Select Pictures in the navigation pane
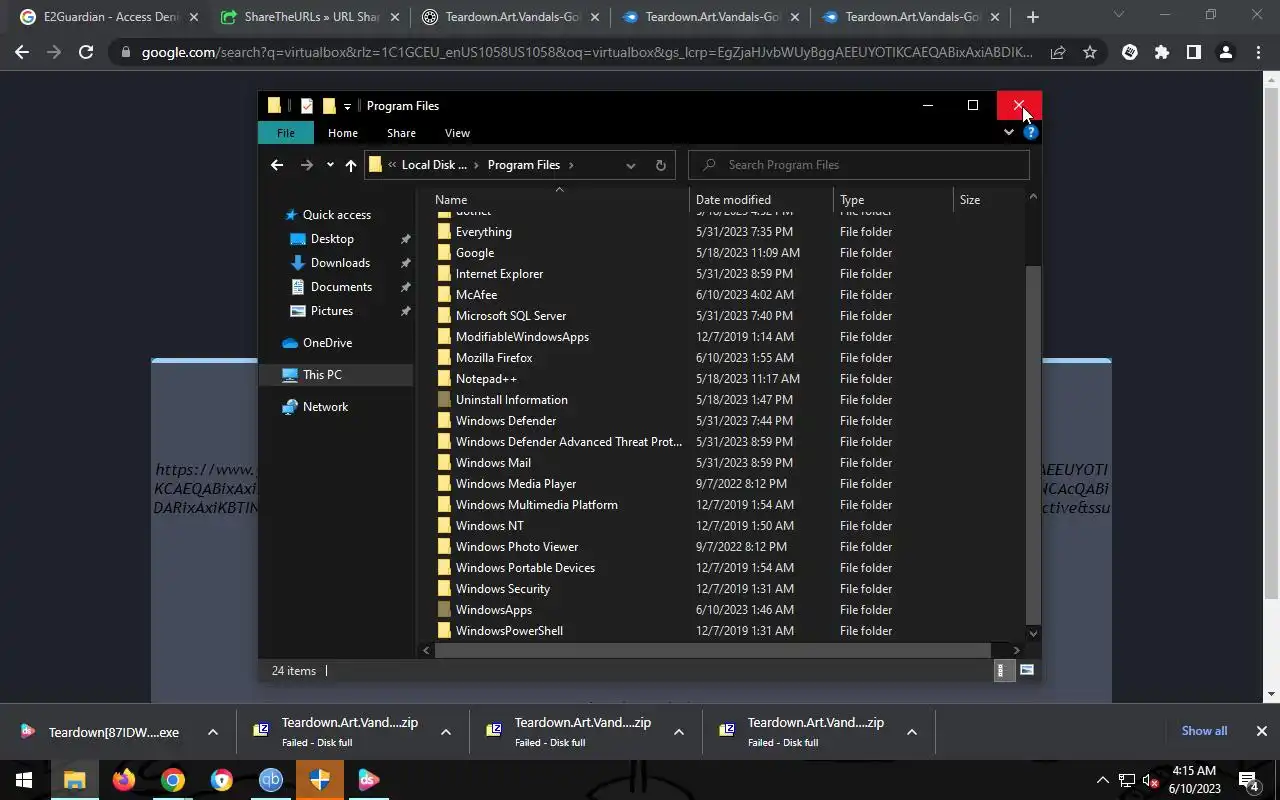 click(332, 311)
